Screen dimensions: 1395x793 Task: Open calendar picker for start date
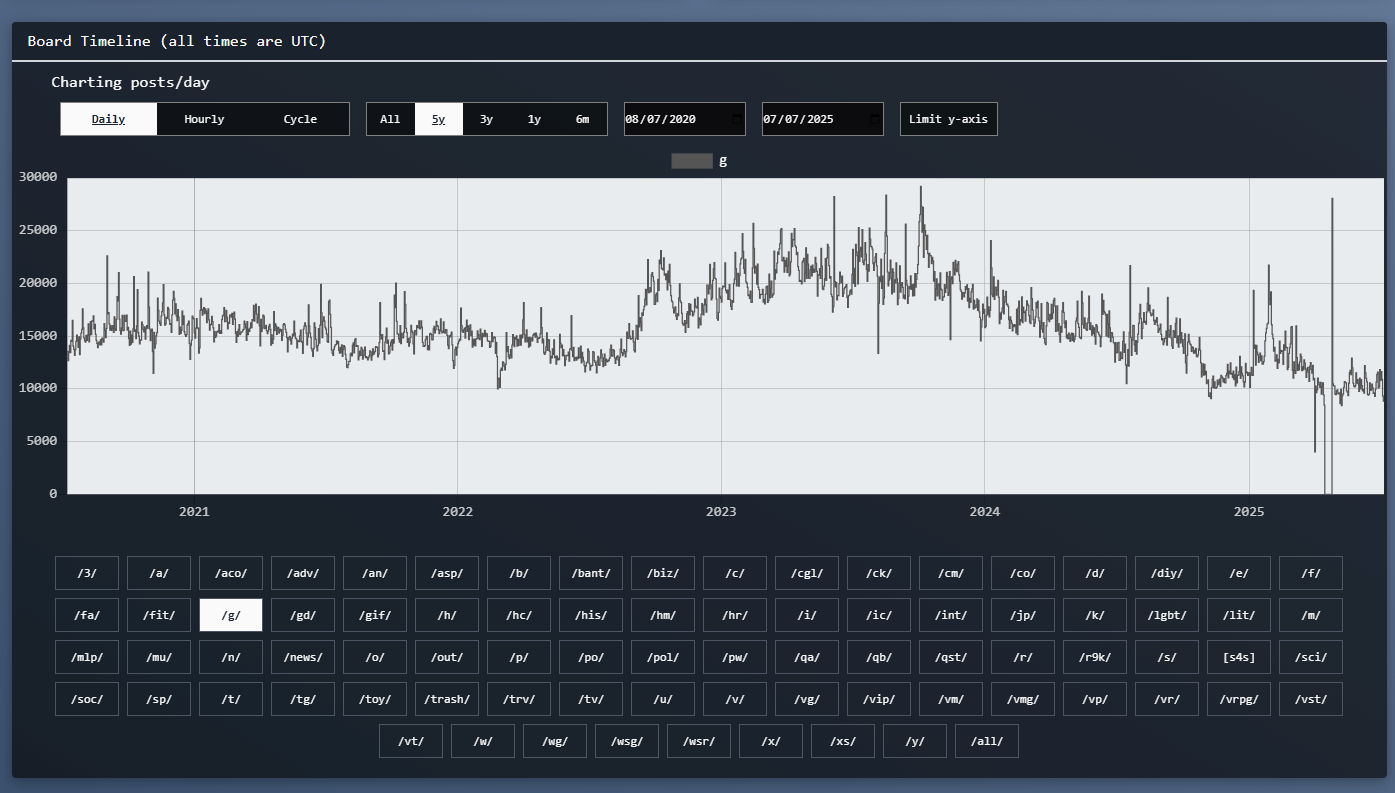[x=737, y=119]
